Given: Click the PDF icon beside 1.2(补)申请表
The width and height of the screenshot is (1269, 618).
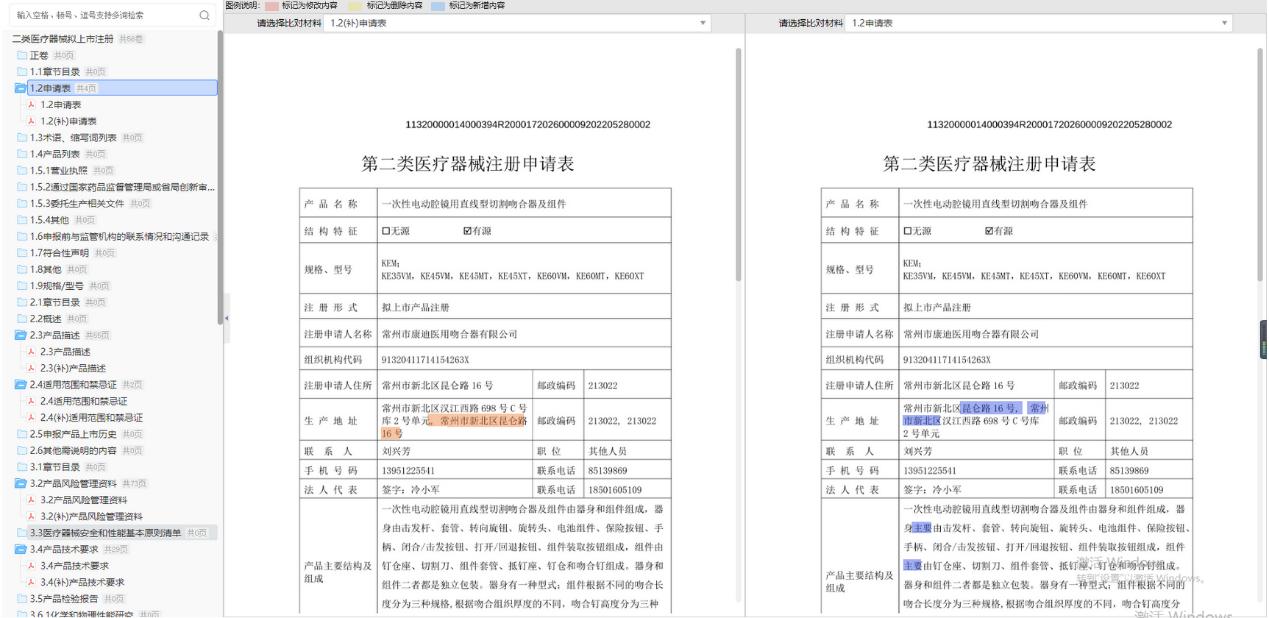Looking at the screenshot, I should click(31, 121).
